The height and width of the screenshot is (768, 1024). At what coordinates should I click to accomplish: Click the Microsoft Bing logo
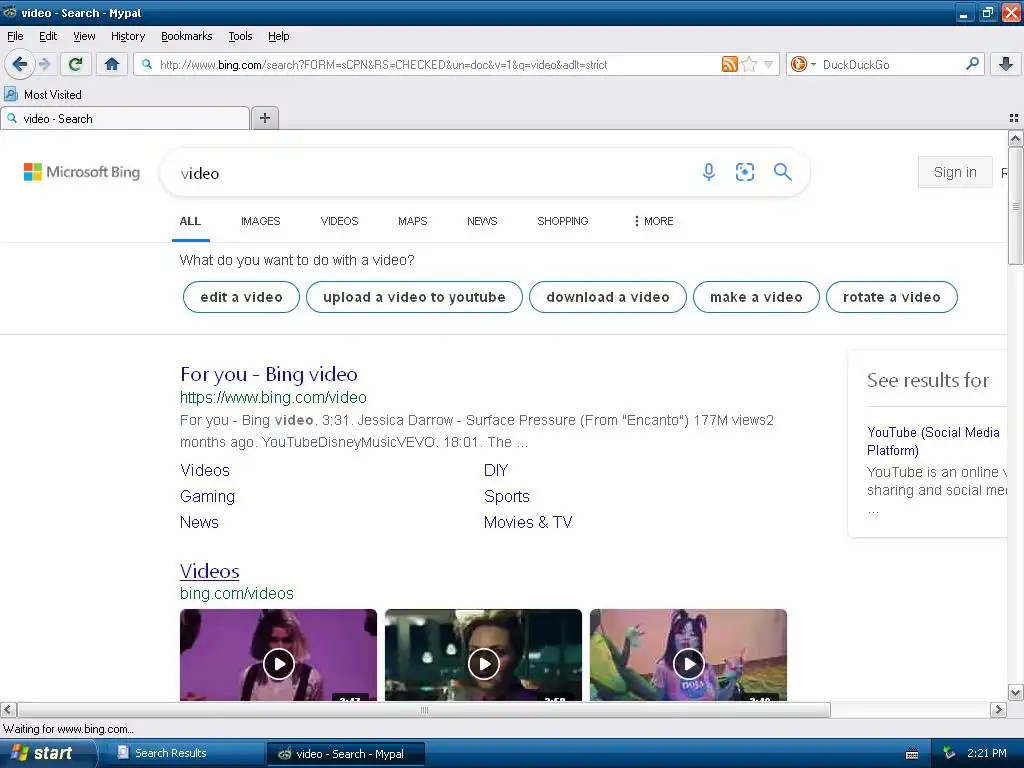tap(82, 172)
